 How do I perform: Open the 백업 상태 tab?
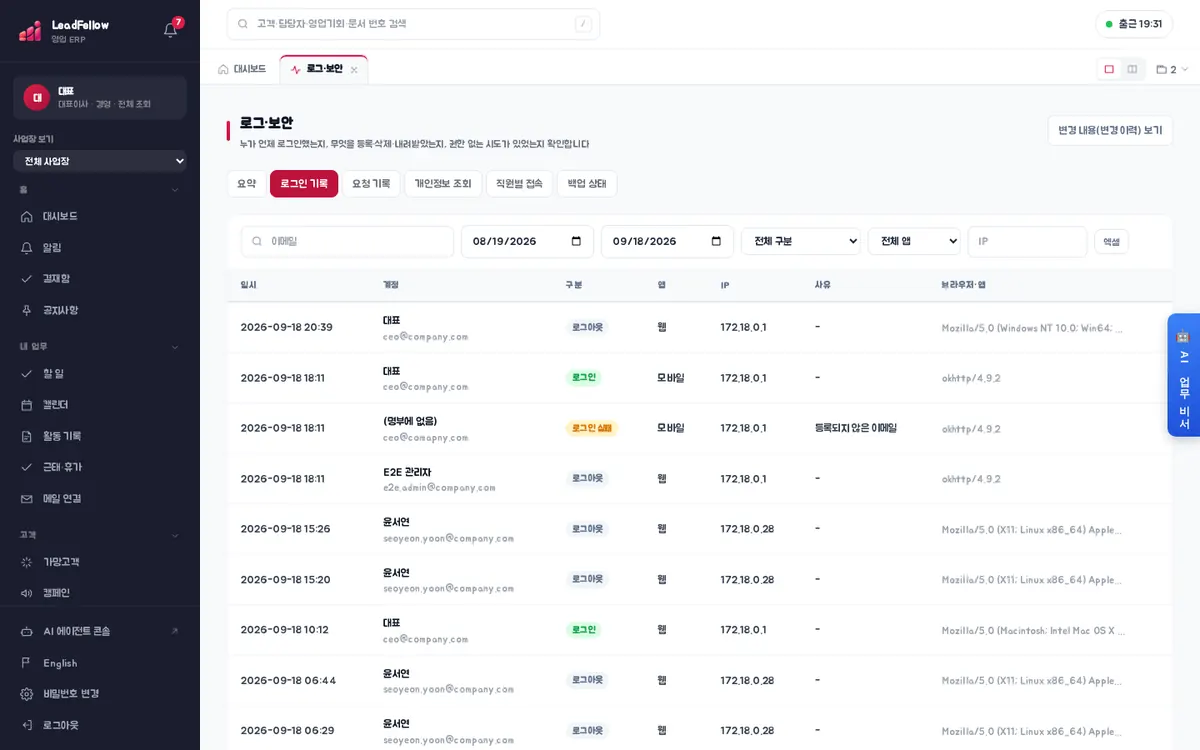click(587, 184)
